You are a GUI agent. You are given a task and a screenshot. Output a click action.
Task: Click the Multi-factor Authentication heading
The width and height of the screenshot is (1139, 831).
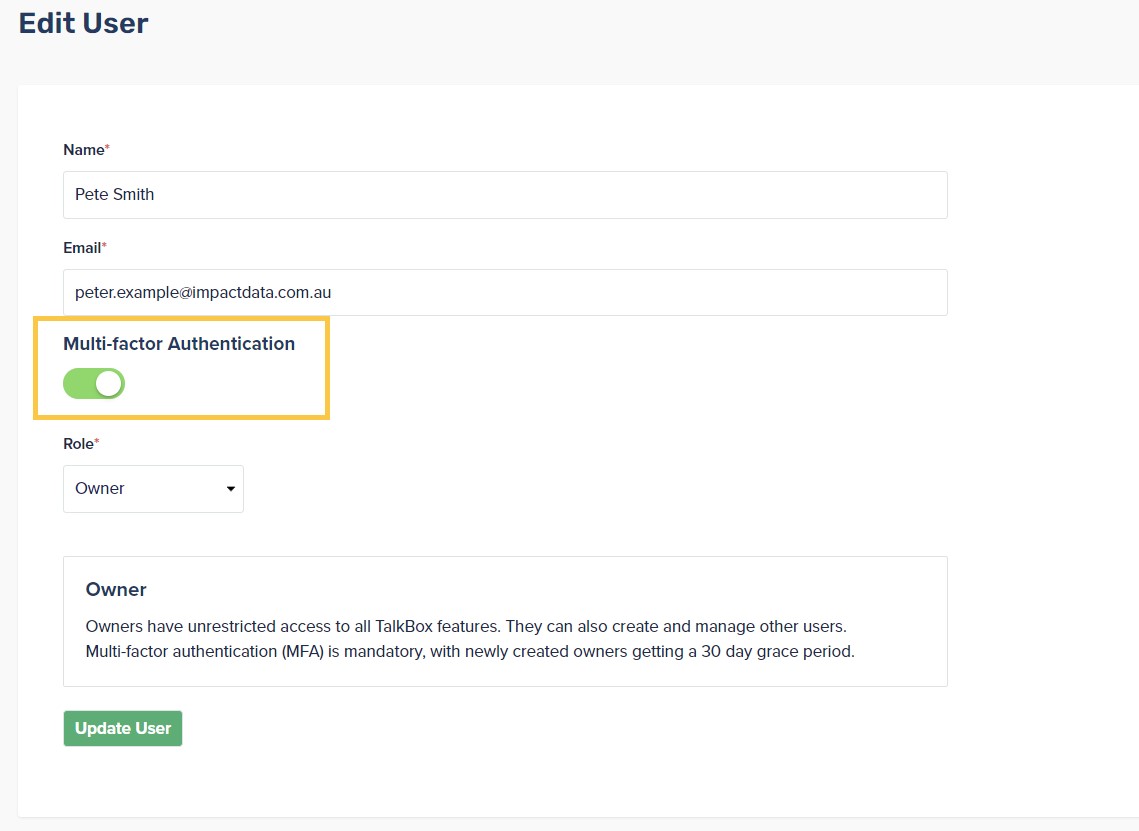180,343
